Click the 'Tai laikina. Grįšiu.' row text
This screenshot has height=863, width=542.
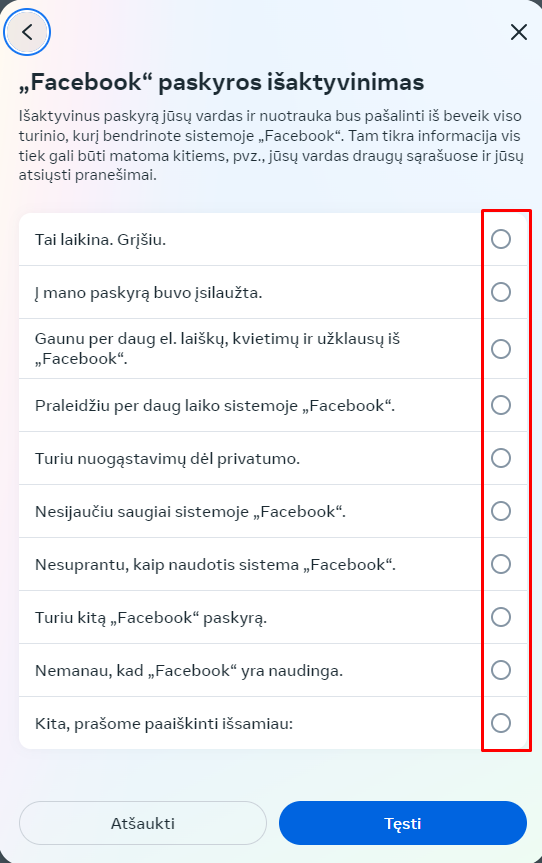pyautogui.click(x=100, y=240)
